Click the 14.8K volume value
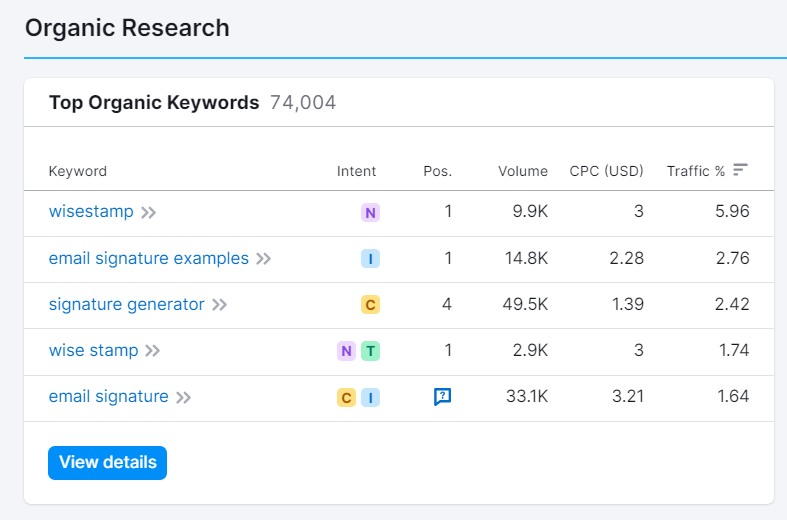Viewport: 787px width, 520px height. pyautogui.click(x=526, y=258)
